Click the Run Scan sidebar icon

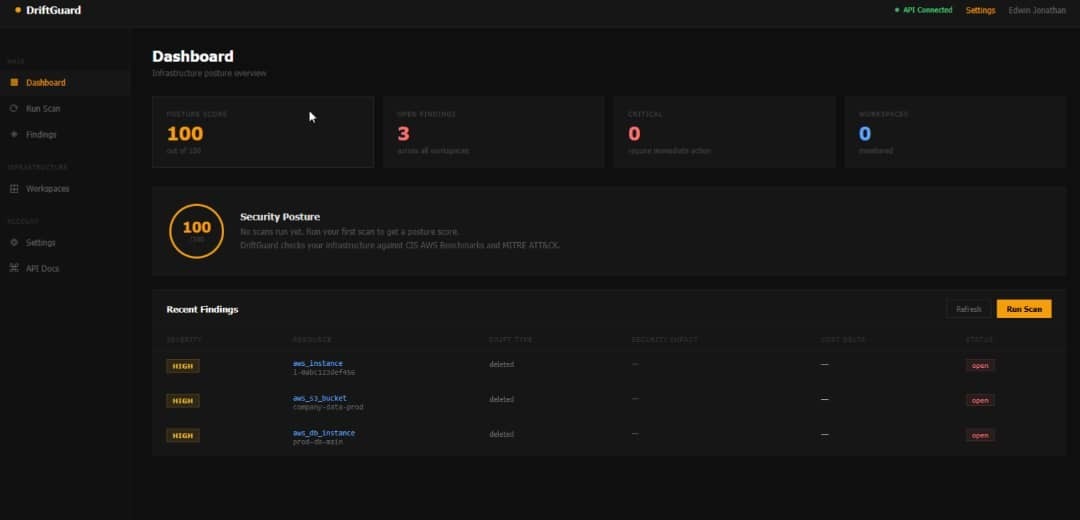pos(14,109)
